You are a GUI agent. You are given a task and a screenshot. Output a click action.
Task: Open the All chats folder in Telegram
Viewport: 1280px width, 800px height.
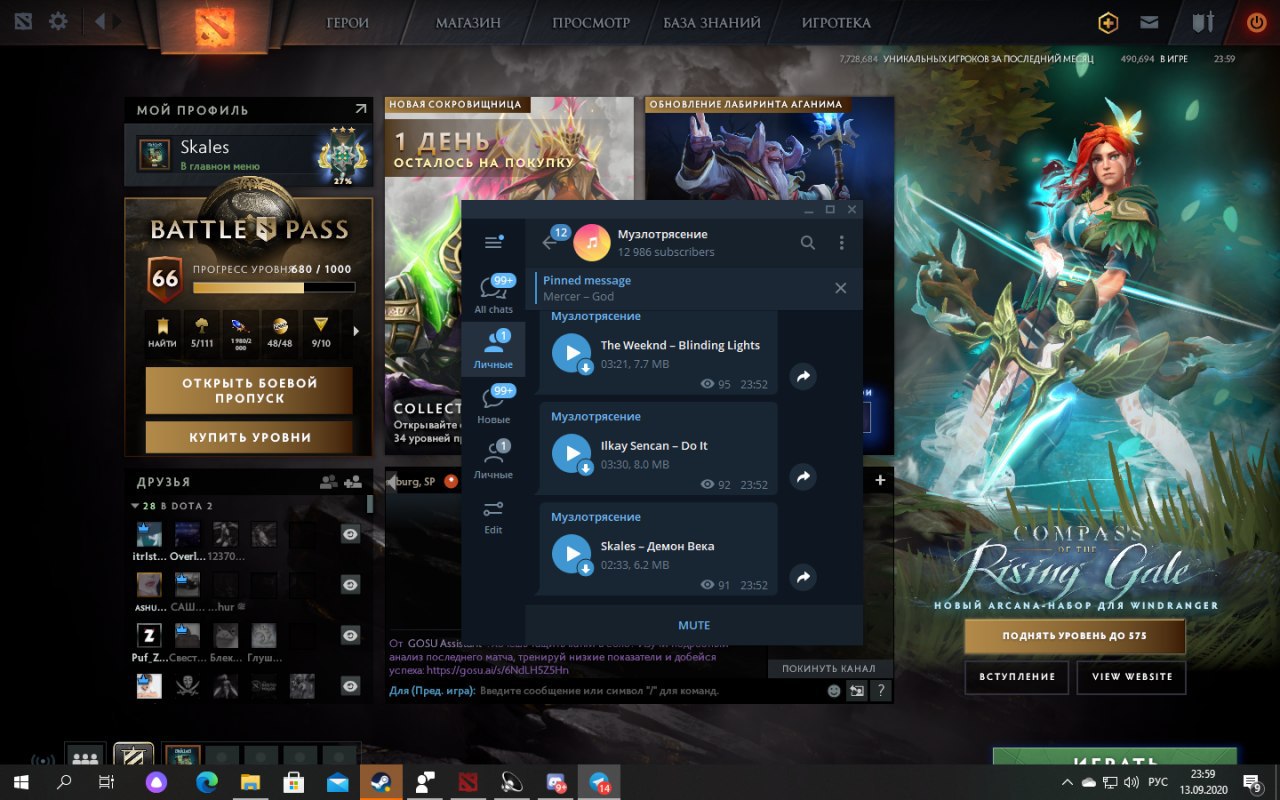click(x=494, y=294)
